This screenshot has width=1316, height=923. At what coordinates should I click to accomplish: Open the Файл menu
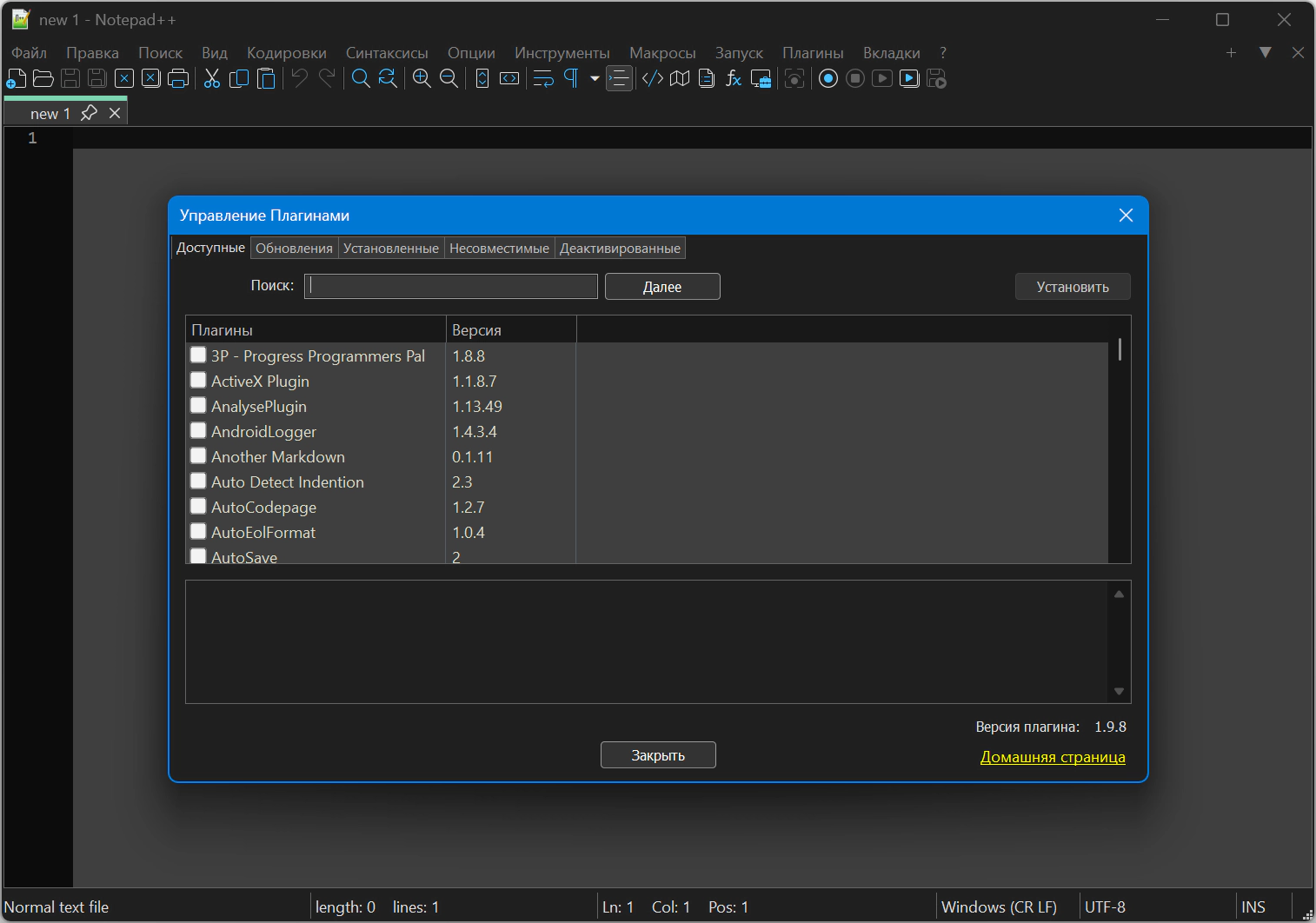pyautogui.click(x=29, y=53)
